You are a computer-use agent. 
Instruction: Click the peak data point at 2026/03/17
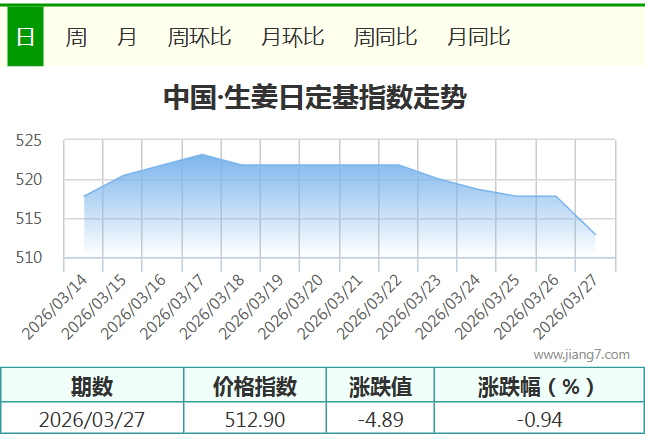[202, 155]
